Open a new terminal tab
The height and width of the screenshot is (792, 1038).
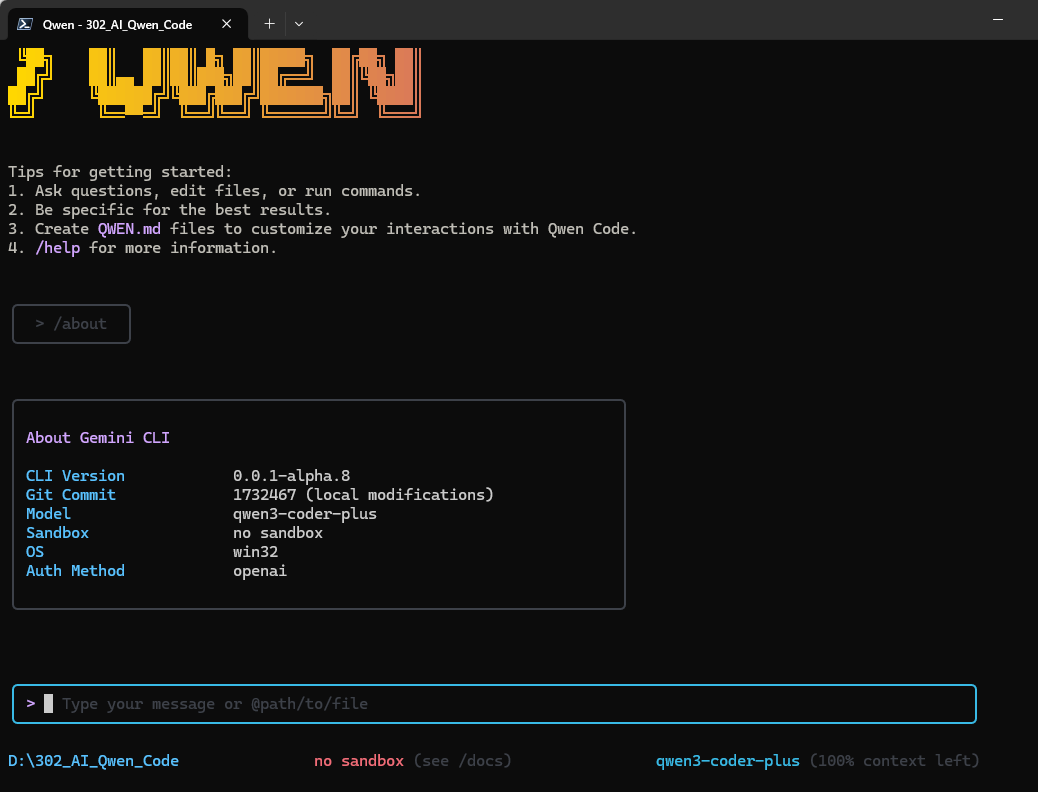269,24
